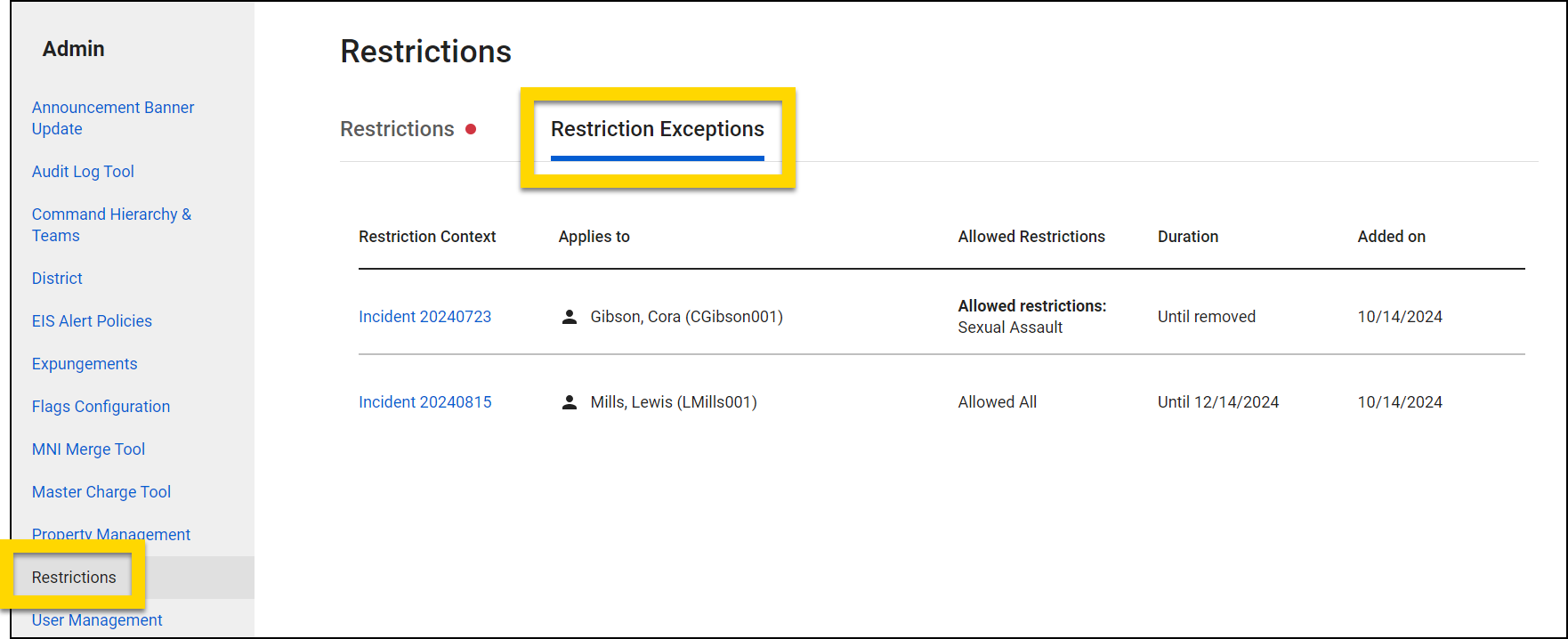The width and height of the screenshot is (1568, 639).
Task: Open the Audit Log Tool
Action: 83,172
